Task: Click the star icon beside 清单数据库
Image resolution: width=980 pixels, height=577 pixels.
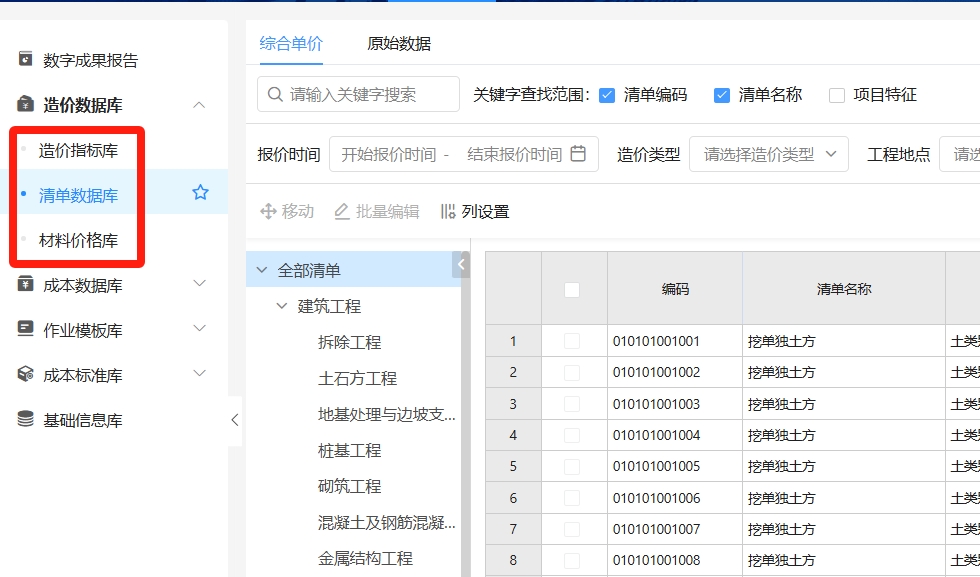Action: pyautogui.click(x=200, y=193)
